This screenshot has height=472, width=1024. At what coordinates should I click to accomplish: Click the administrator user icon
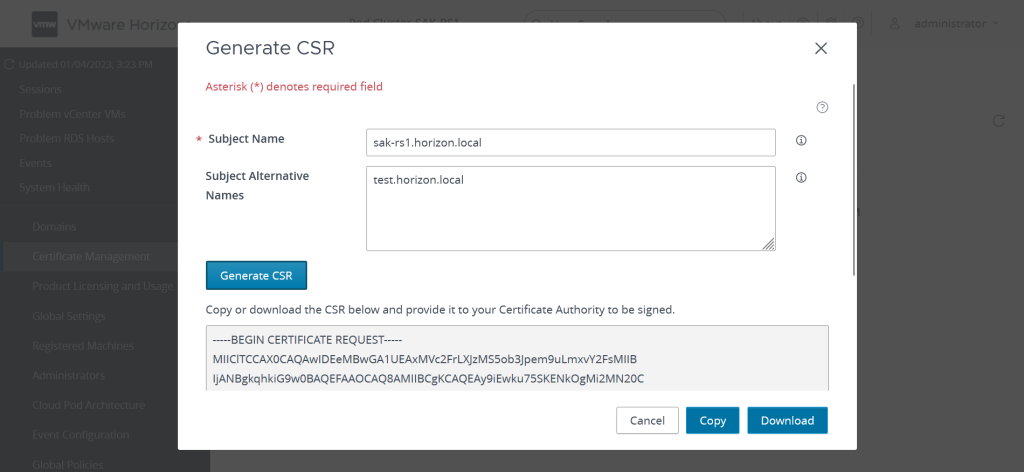(895, 23)
